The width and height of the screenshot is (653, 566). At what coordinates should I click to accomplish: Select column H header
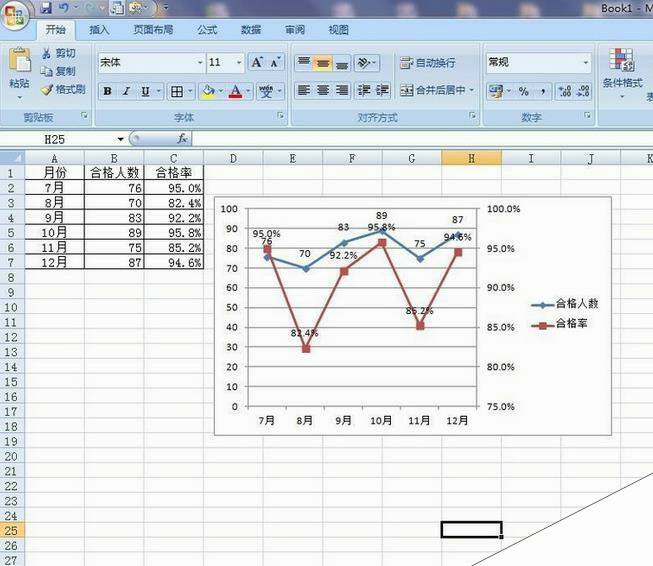tap(471, 158)
